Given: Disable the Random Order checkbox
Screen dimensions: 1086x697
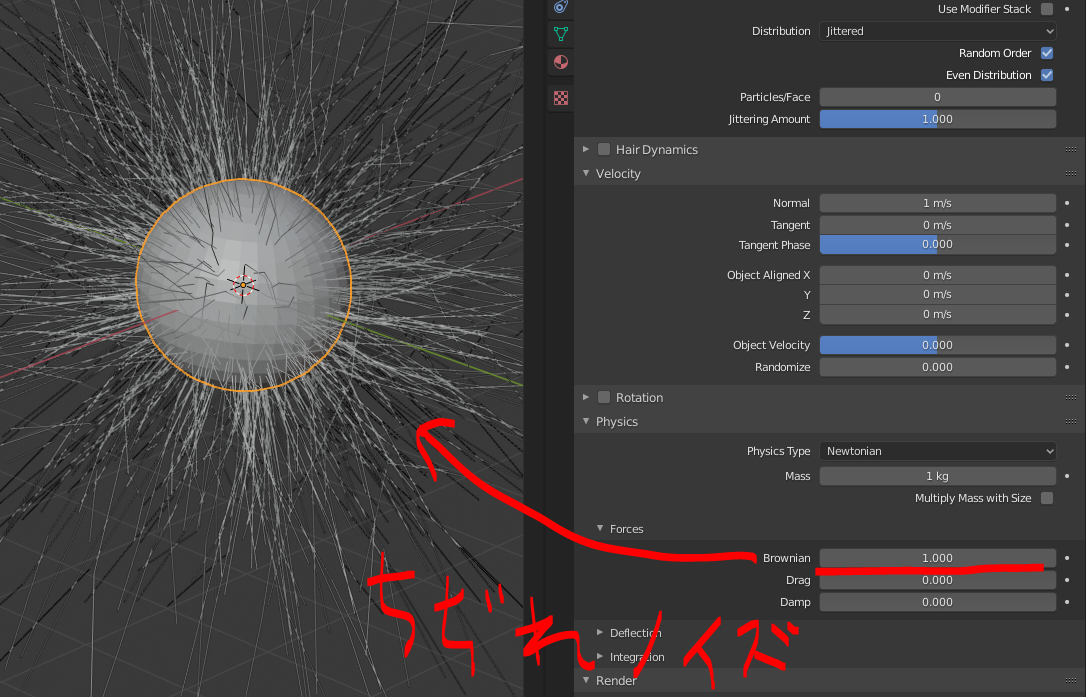Looking at the screenshot, I should point(1047,53).
